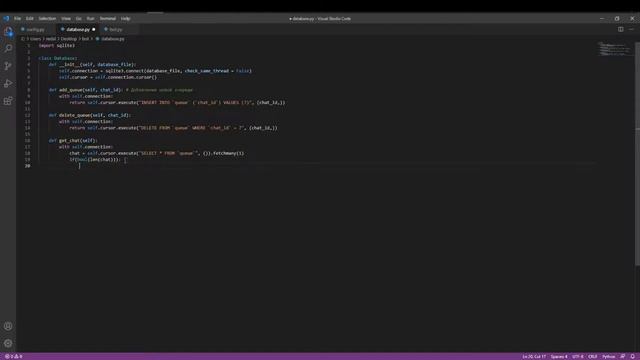This screenshot has width=640, height=360.
Task: Click the Users breadcrumb segment
Action: [36, 39]
